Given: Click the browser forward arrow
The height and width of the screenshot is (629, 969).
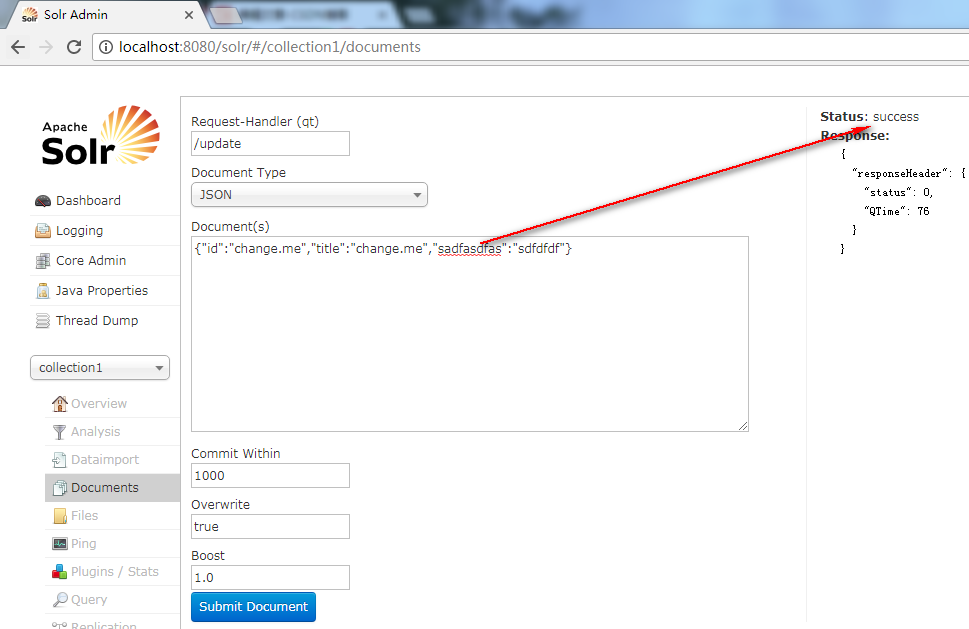Looking at the screenshot, I should [46, 47].
